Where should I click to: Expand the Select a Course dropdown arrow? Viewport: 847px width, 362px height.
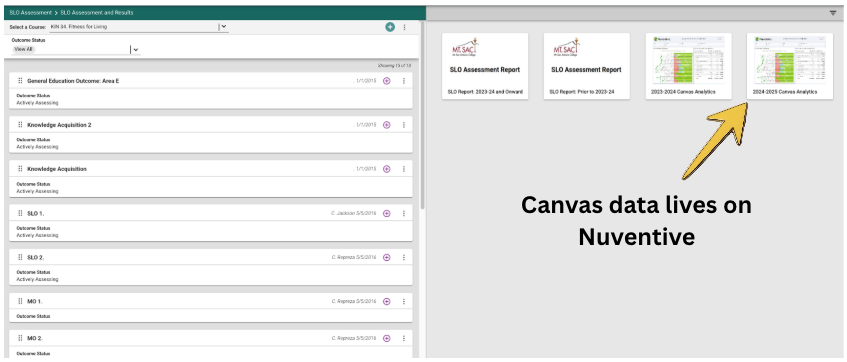tap(224, 26)
